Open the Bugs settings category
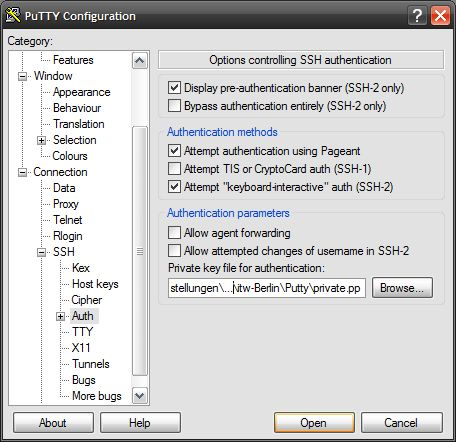 (84, 380)
